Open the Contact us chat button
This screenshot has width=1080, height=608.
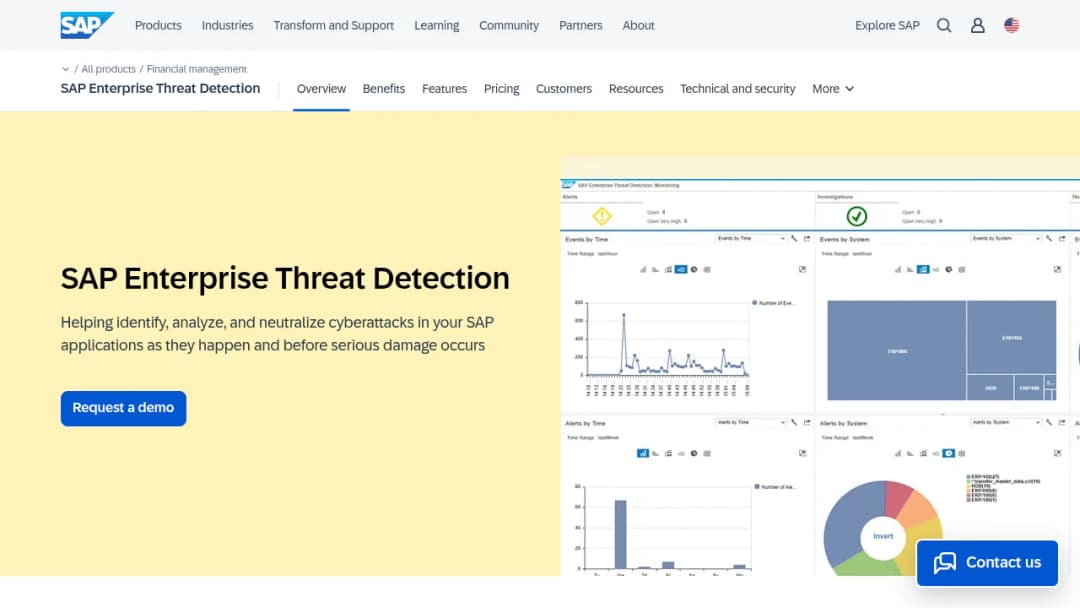point(987,563)
